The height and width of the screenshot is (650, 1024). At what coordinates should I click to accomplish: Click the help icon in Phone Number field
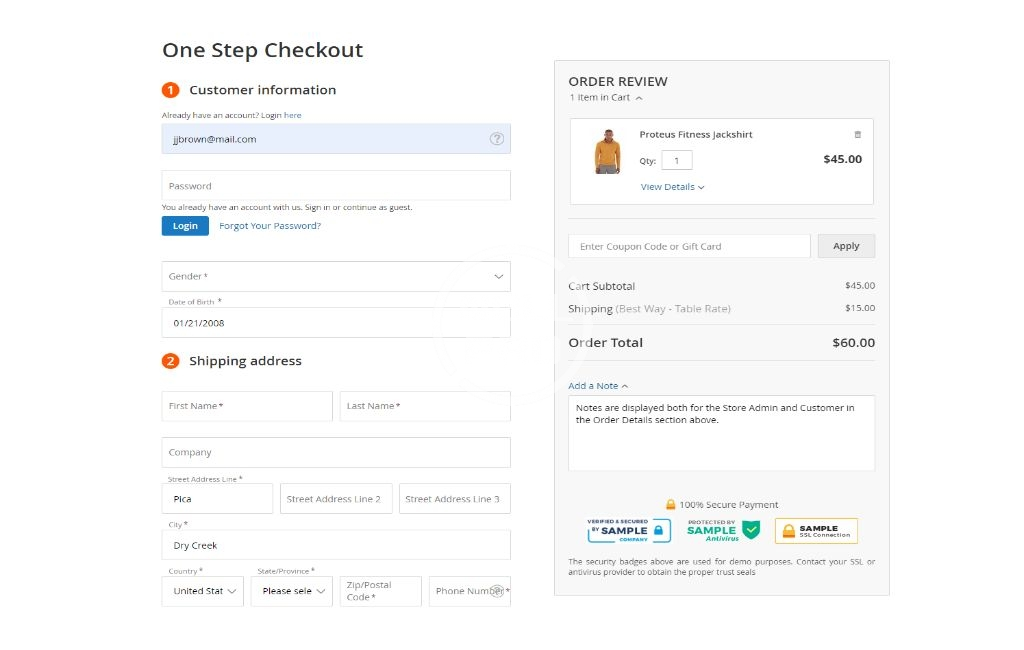(497, 591)
